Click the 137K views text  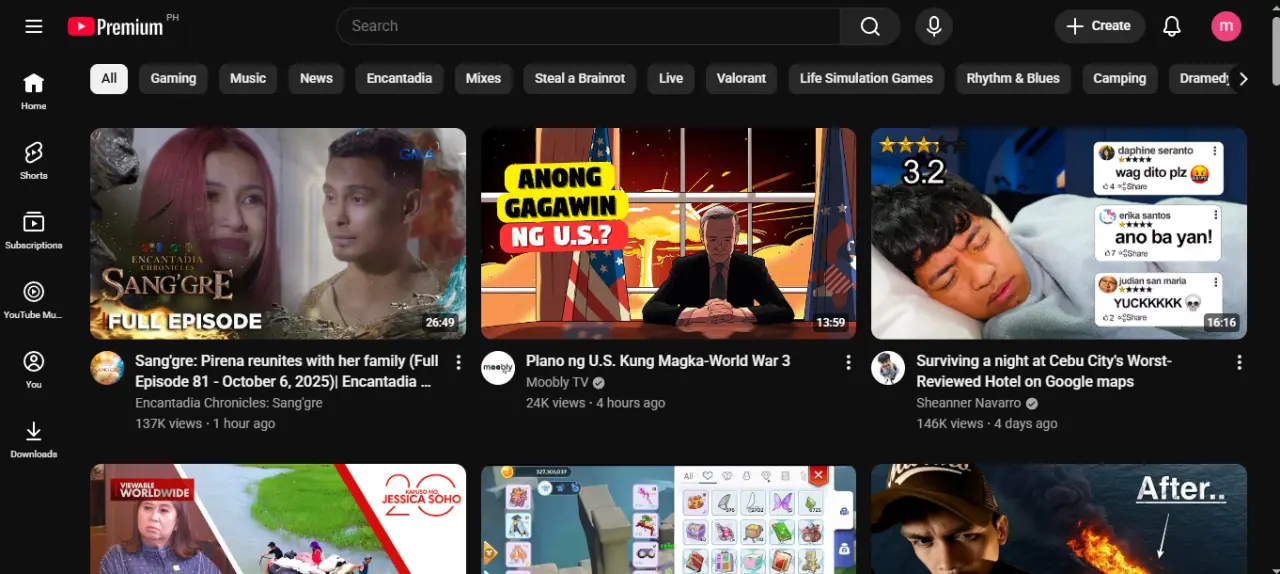168,423
